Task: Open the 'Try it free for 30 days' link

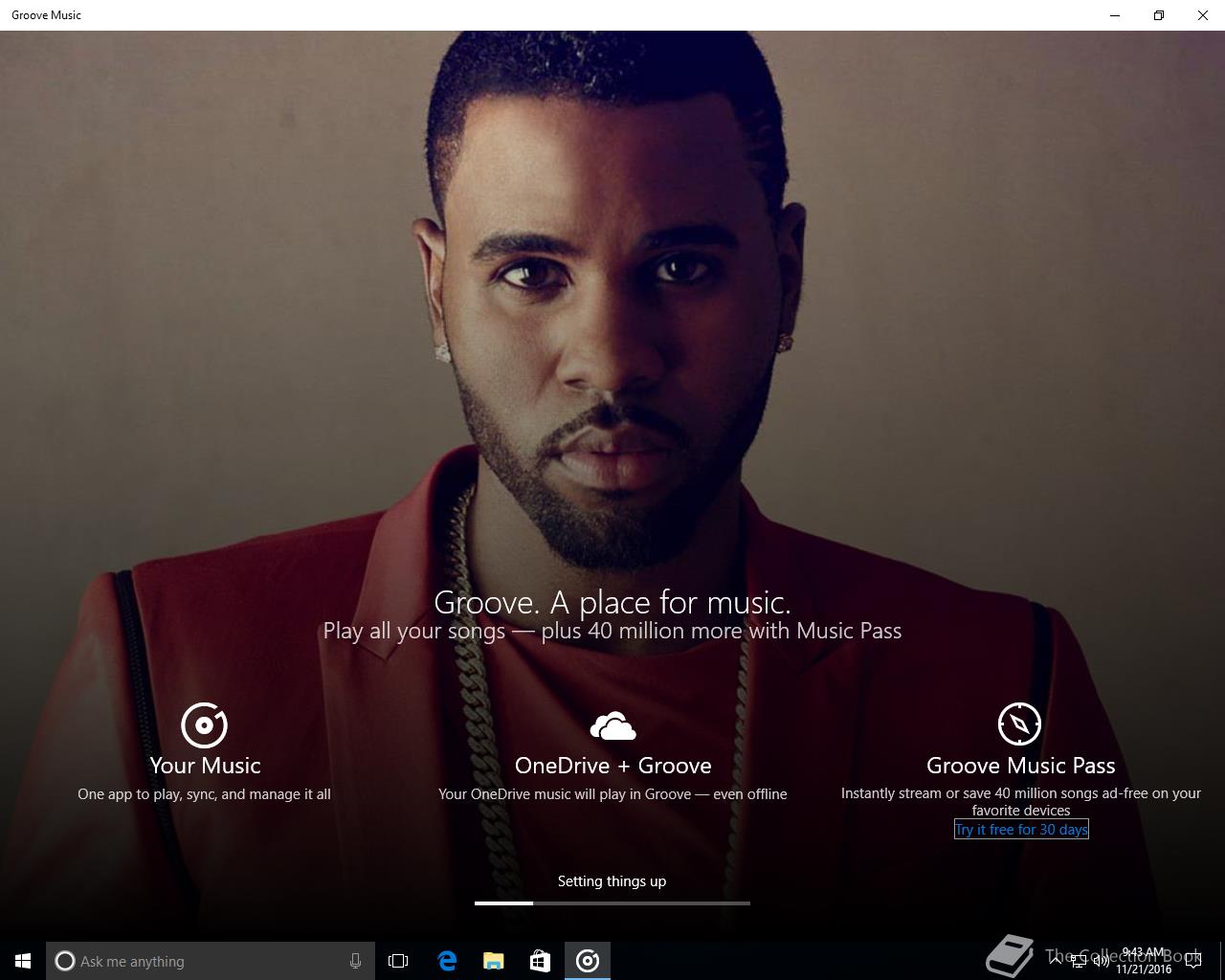Action: coord(1021,829)
